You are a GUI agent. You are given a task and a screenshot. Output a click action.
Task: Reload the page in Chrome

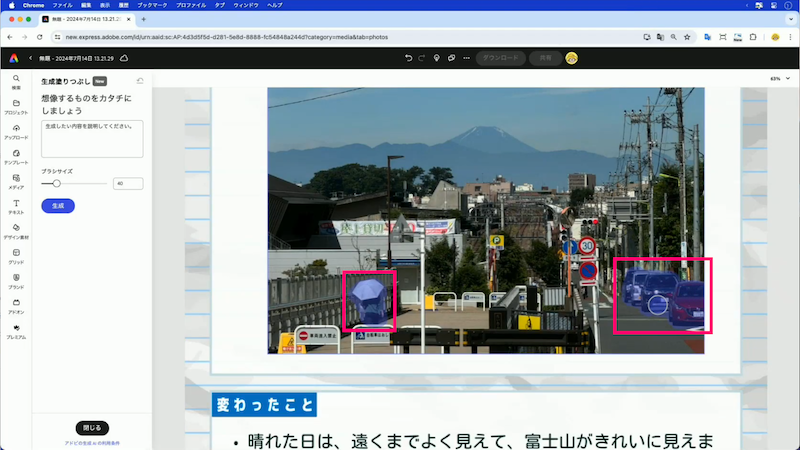click(x=39, y=37)
